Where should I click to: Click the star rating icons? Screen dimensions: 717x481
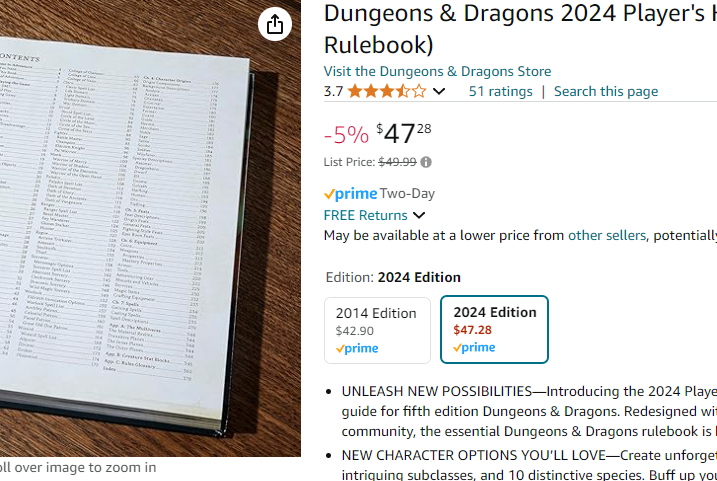coord(387,91)
